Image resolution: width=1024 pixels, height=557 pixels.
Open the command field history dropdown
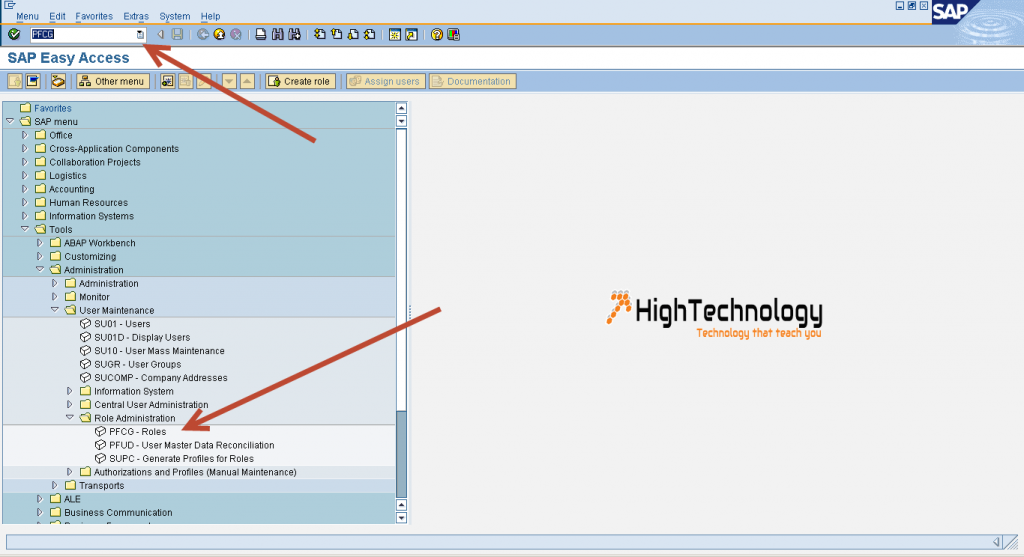(x=140, y=35)
